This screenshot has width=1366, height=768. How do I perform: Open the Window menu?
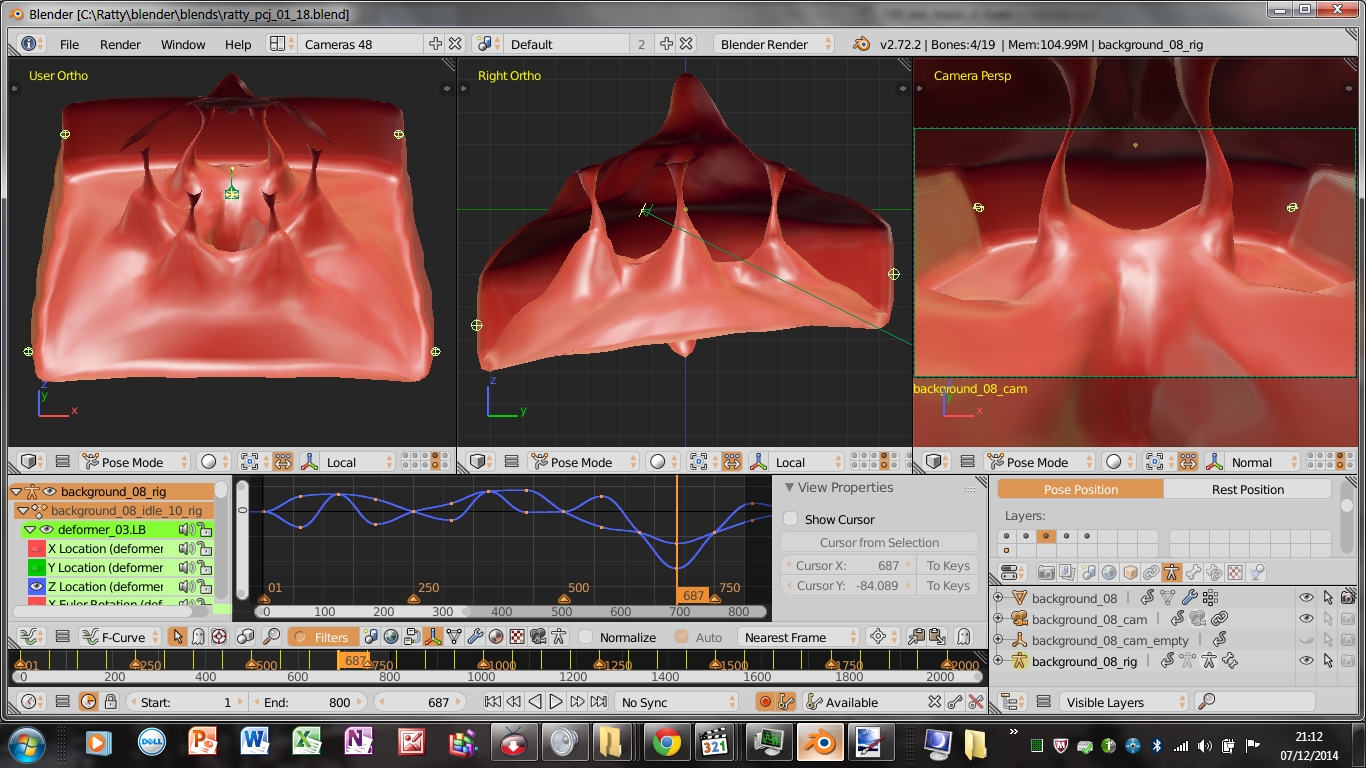183,44
